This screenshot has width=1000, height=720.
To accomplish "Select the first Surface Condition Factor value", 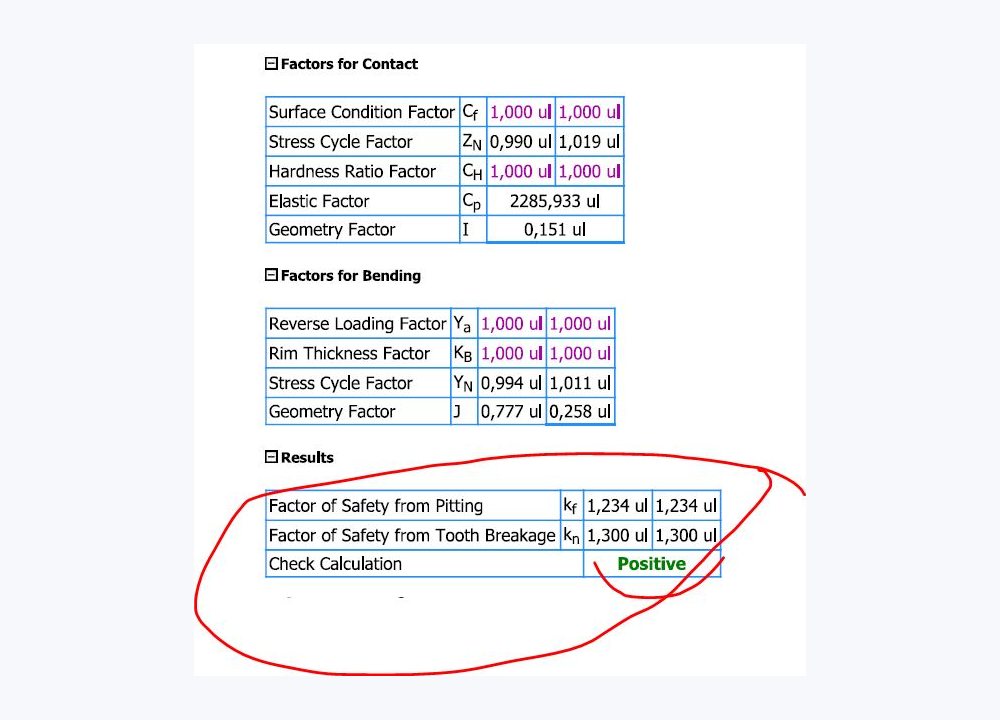I will [x=520, y=112].
